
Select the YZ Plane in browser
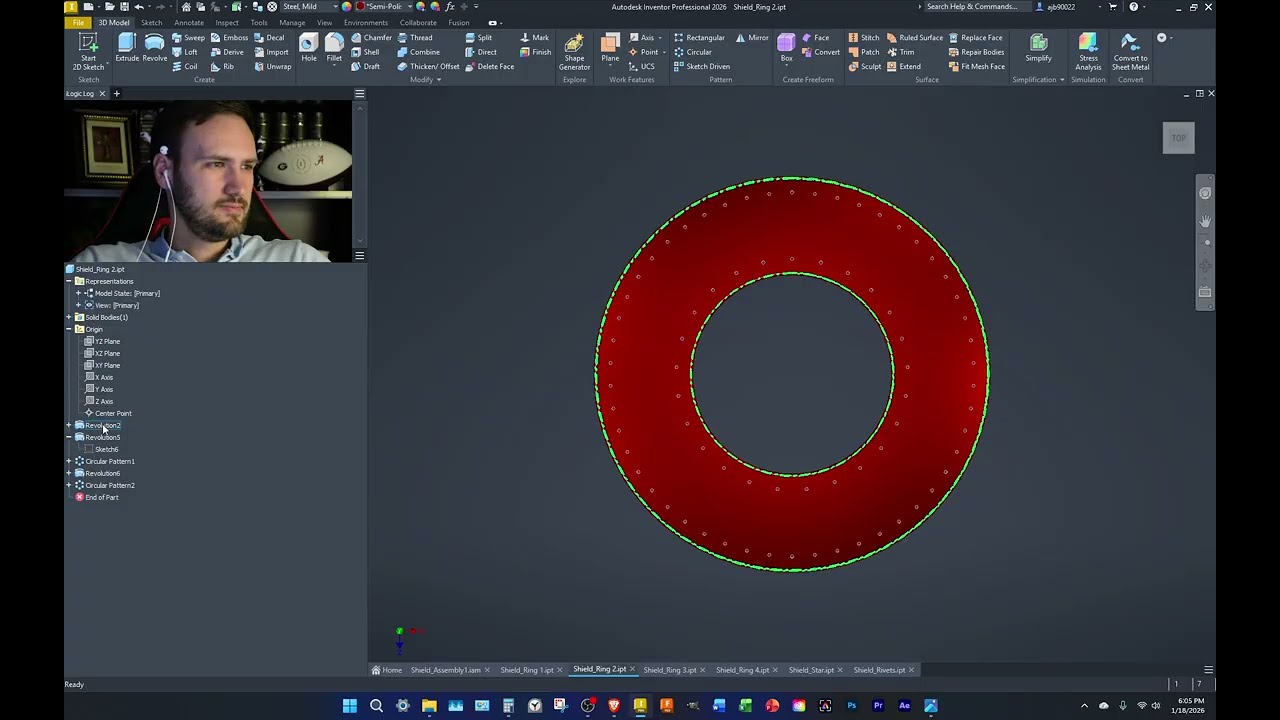pyautogui.click(x=102, y=341)
